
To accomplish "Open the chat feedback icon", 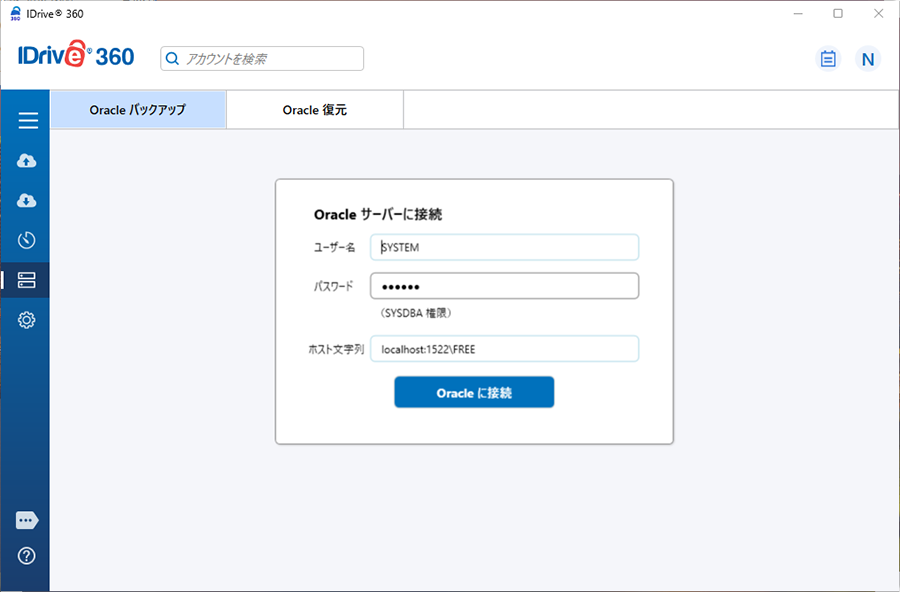I will 27,520.
